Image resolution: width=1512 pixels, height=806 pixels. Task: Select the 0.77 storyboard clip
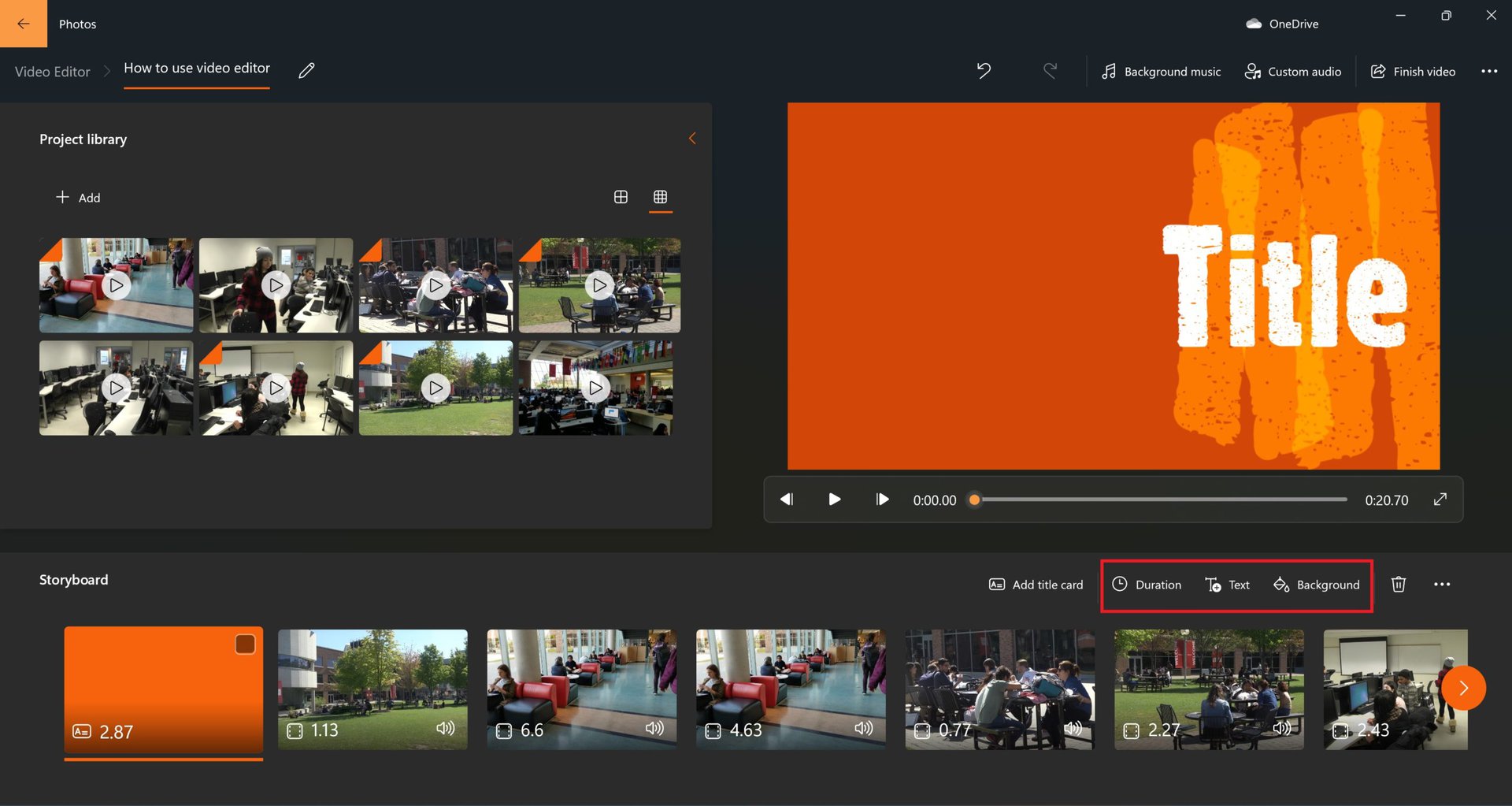999,689
